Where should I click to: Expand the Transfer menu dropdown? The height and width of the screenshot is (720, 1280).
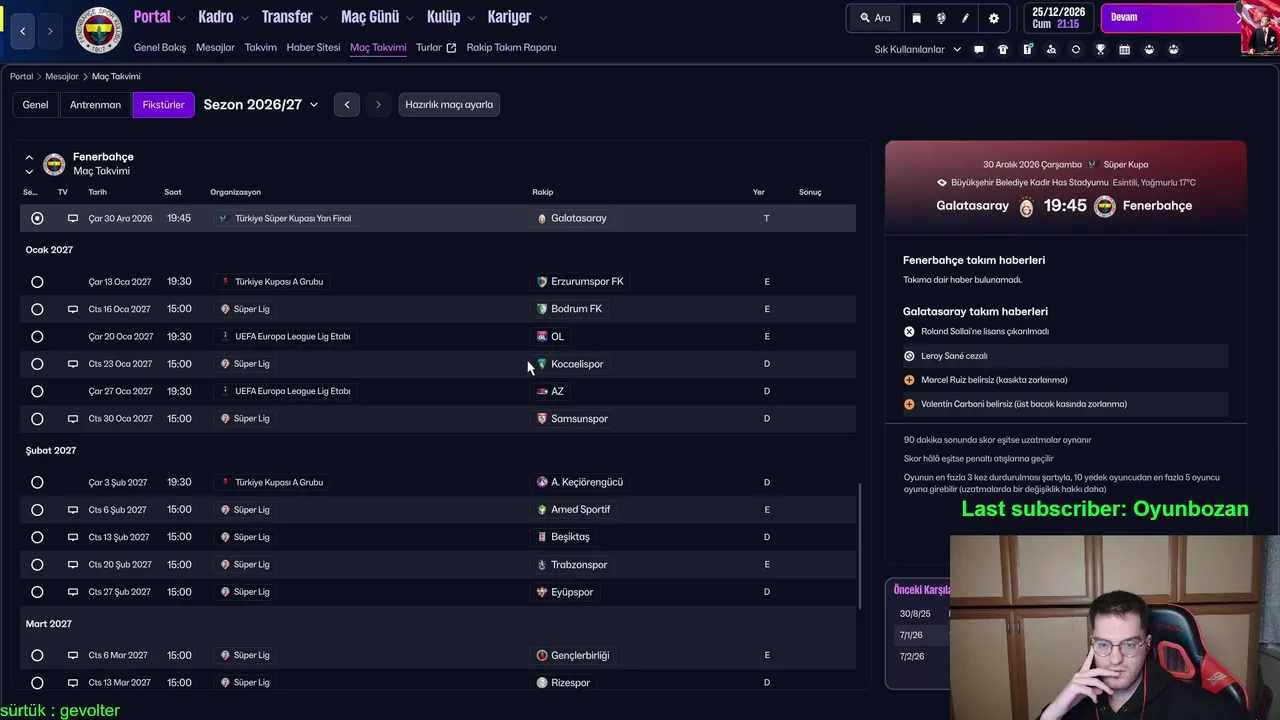tap(323, 18)
